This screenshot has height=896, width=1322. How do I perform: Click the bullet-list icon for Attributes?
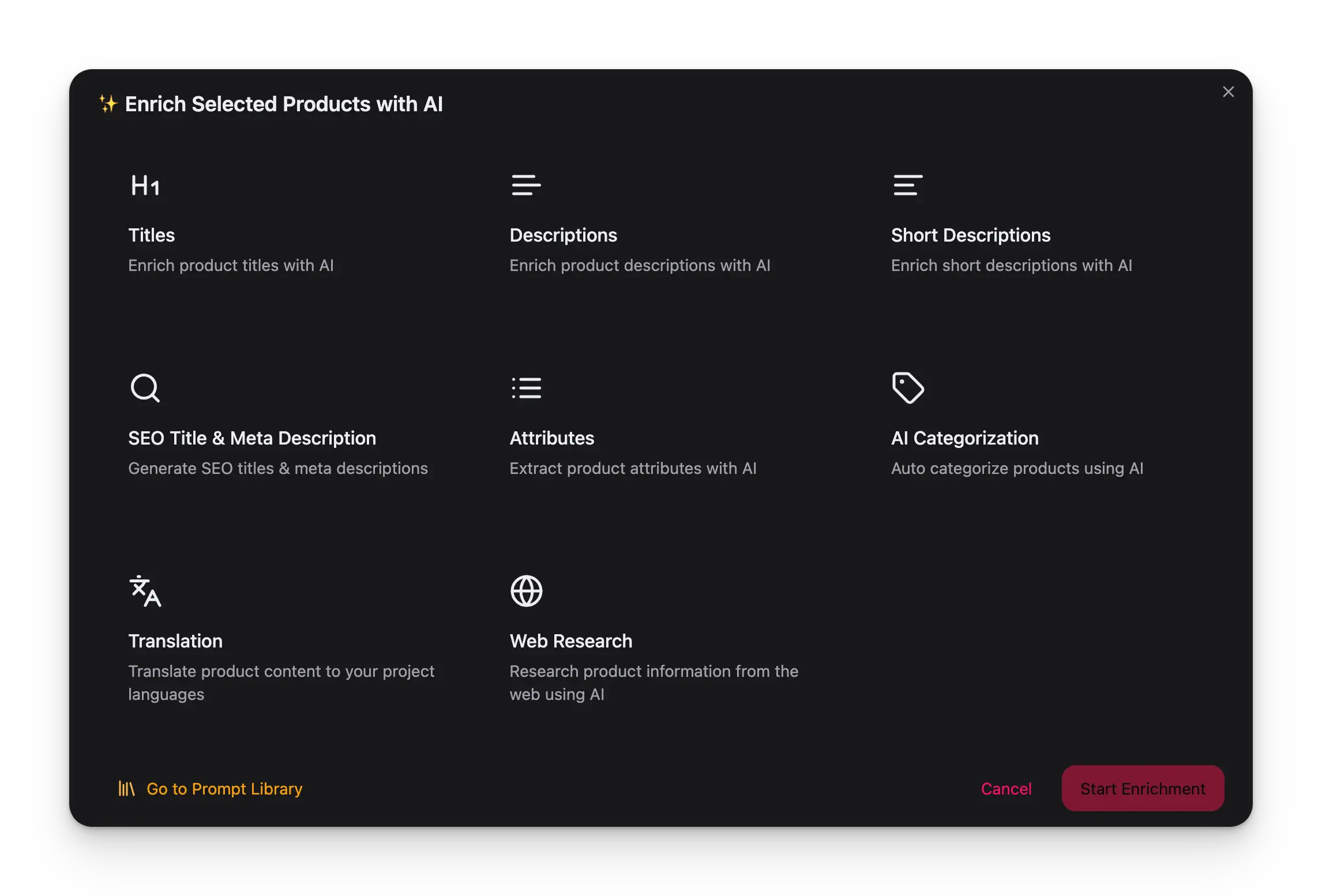(526, 387)
